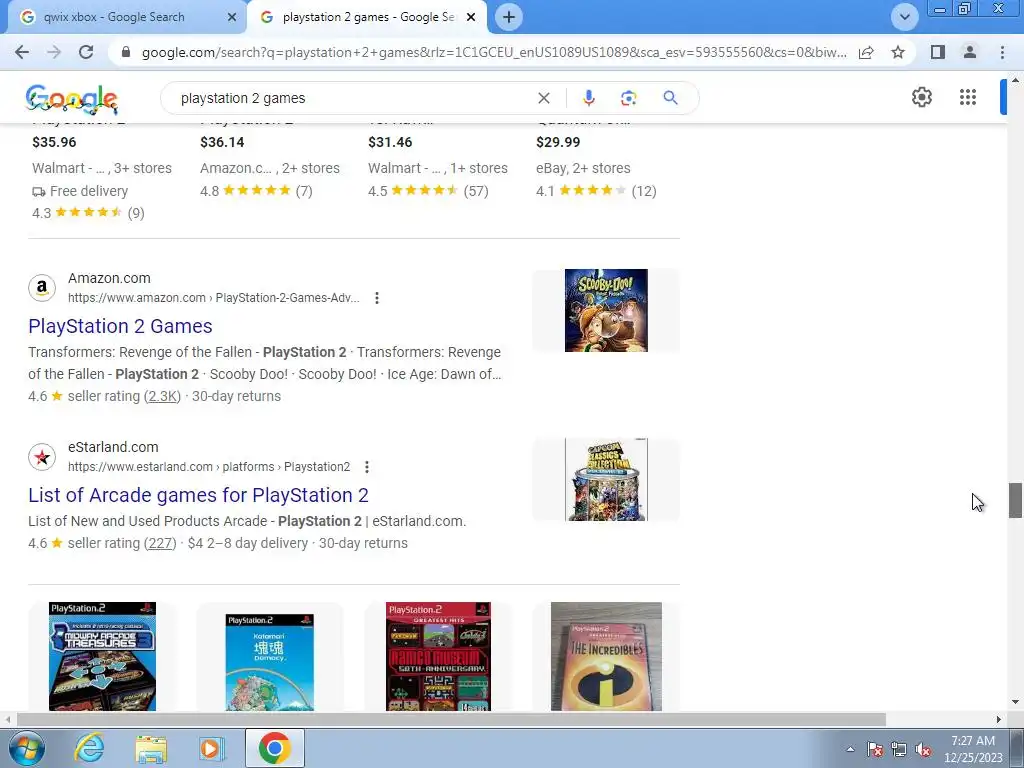Screen dimensions: 1024x768
Task: Open Katamari Damacy product image
Action: (270, 662)
